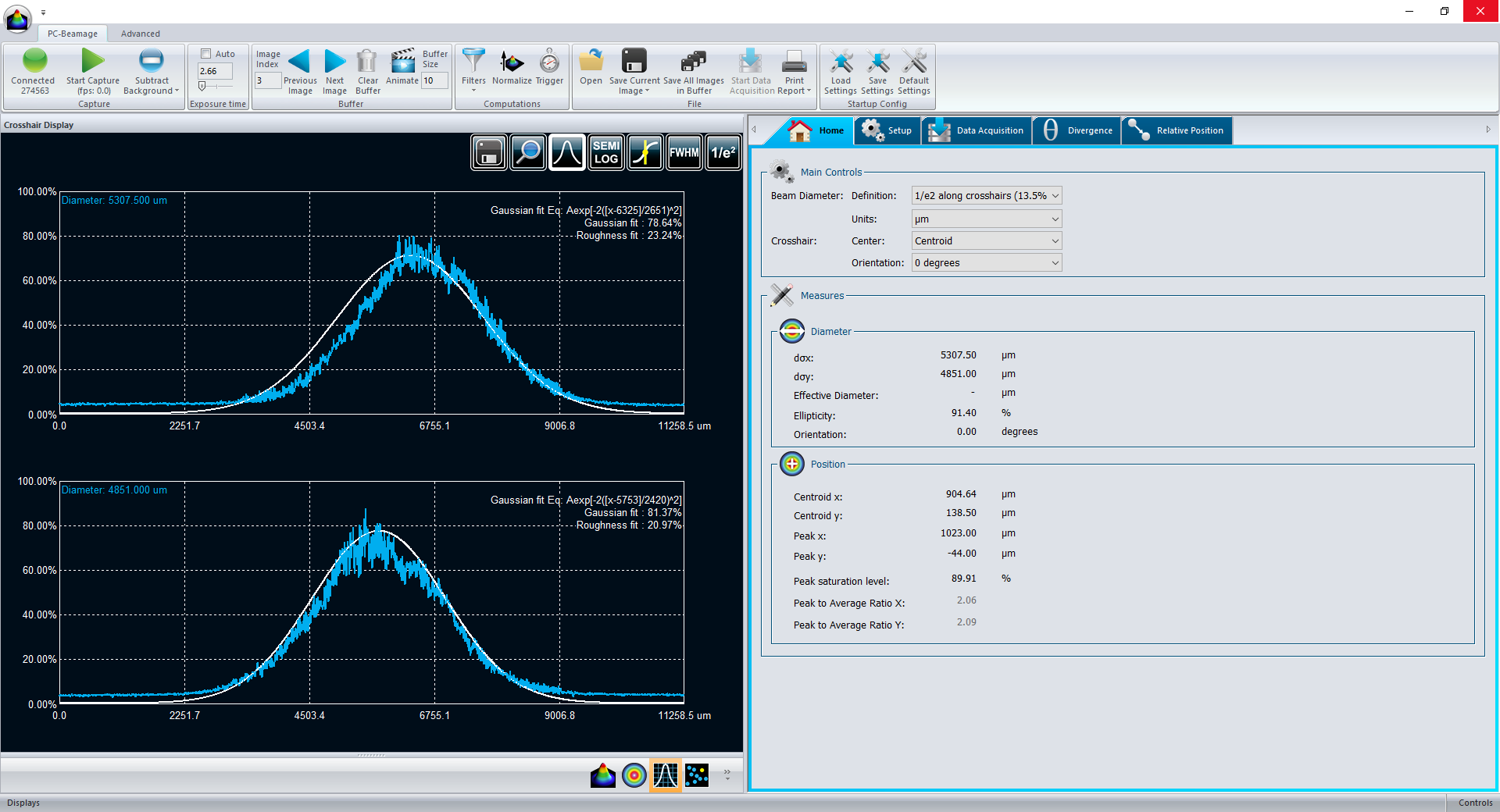Switch to the Divergence tab
This screenshot has height=812, width=1500.
click(x=1077, y=130)
